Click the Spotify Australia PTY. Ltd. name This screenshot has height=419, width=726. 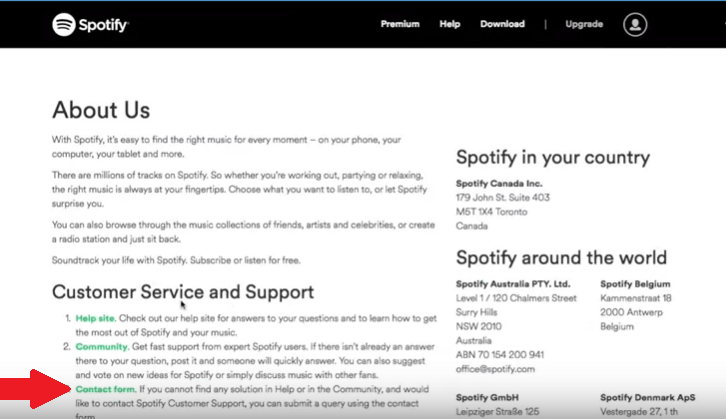tap(513, 284)
